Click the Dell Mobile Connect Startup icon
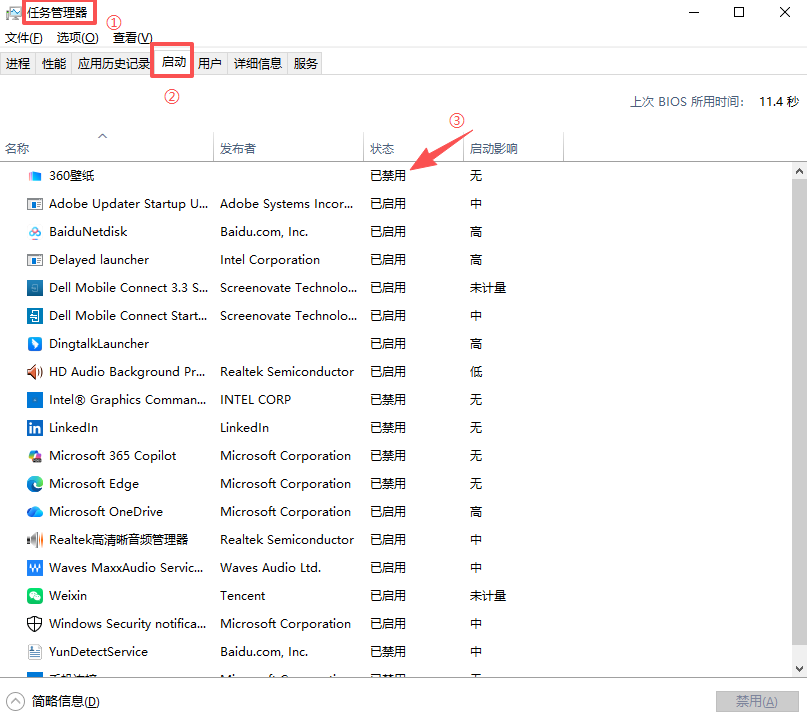807x726 pixels. 34,316
